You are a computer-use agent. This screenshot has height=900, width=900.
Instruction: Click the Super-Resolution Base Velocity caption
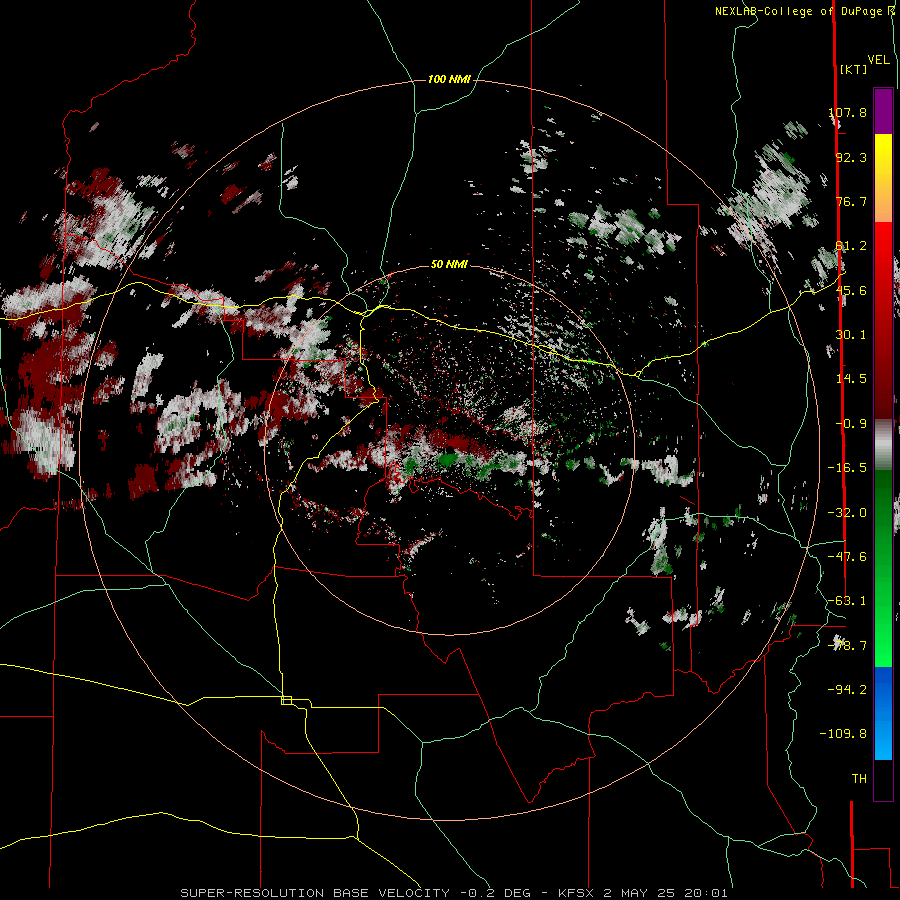[x=454, y=893]
